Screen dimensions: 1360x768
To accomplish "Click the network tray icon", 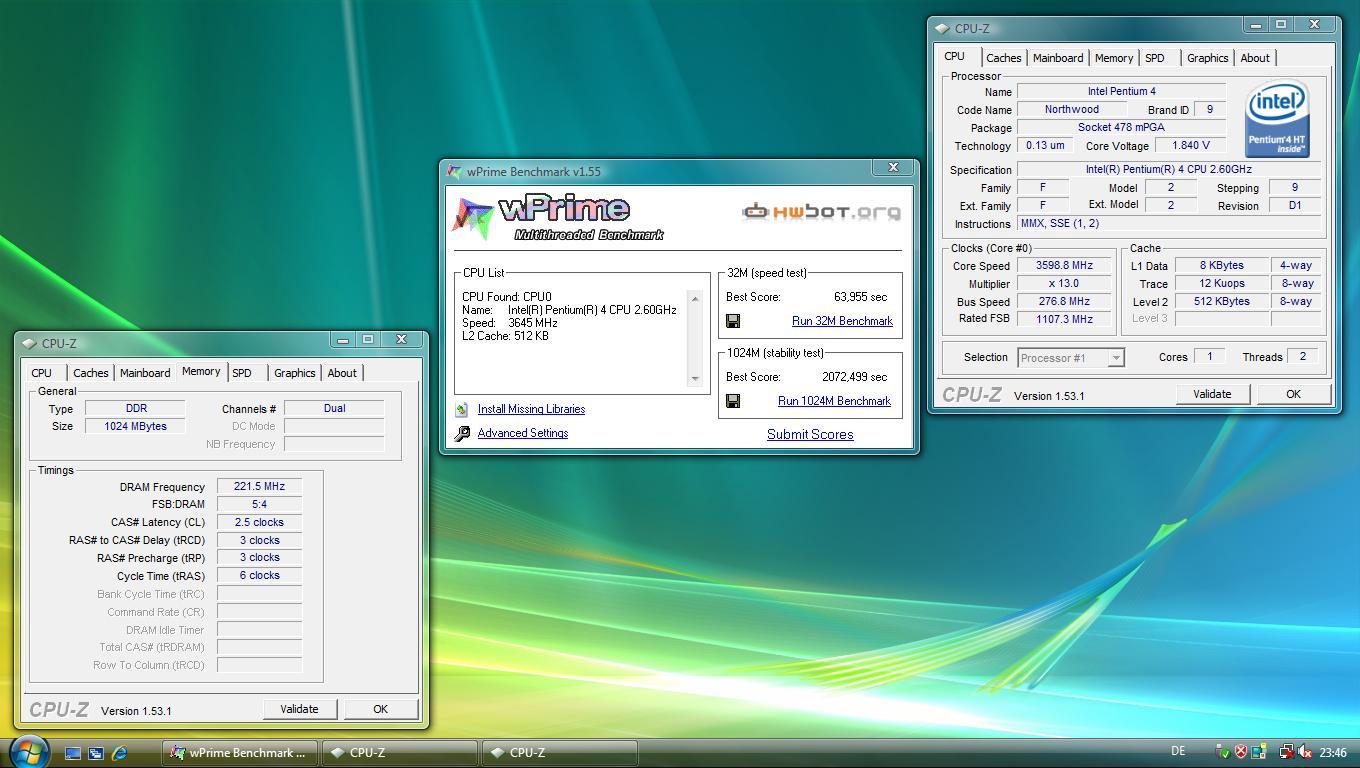I will 1288,752.
